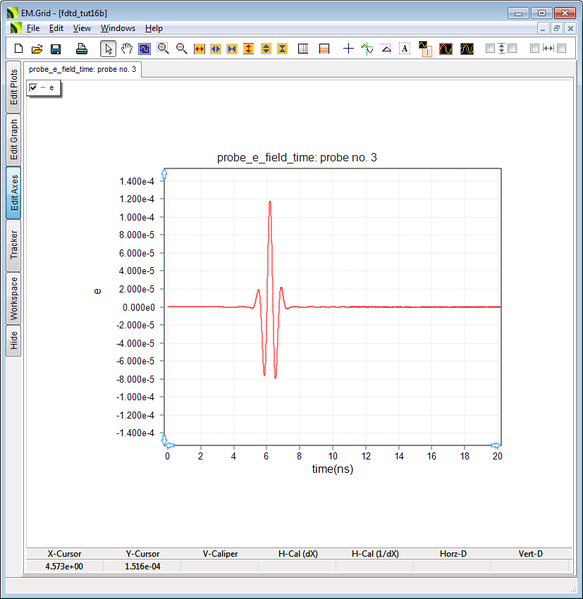Save the graph with the floppy disk icon
This screenshot has height=599, width=583.
pyautogui.click(x=56, y=49)
